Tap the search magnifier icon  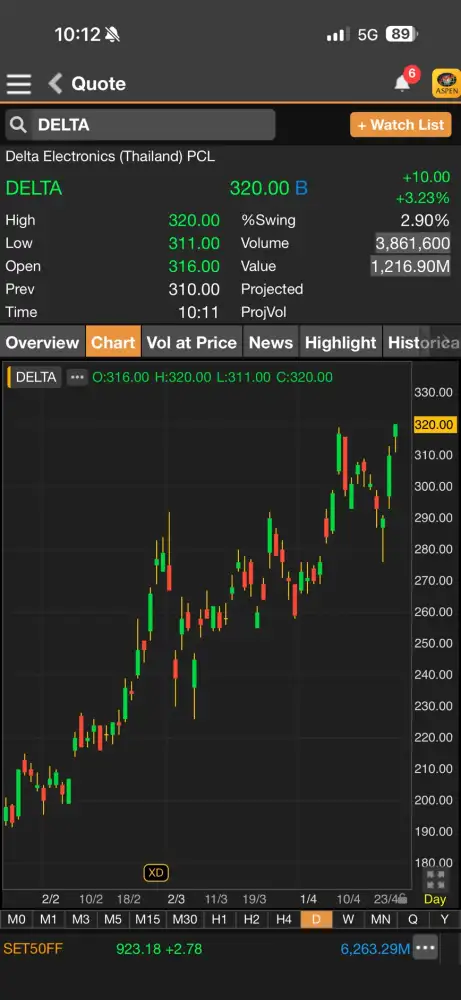pos(18,125)
